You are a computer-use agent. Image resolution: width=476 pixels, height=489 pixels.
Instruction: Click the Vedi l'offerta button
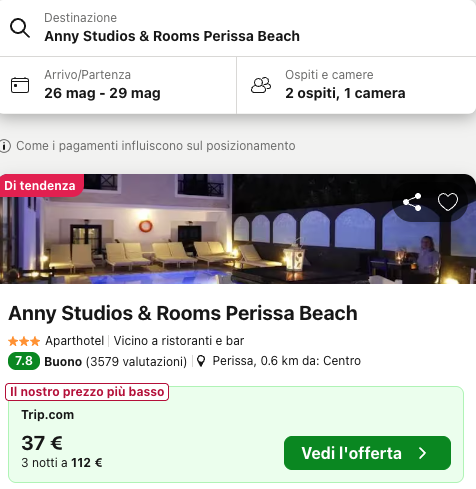coord(367,453)
